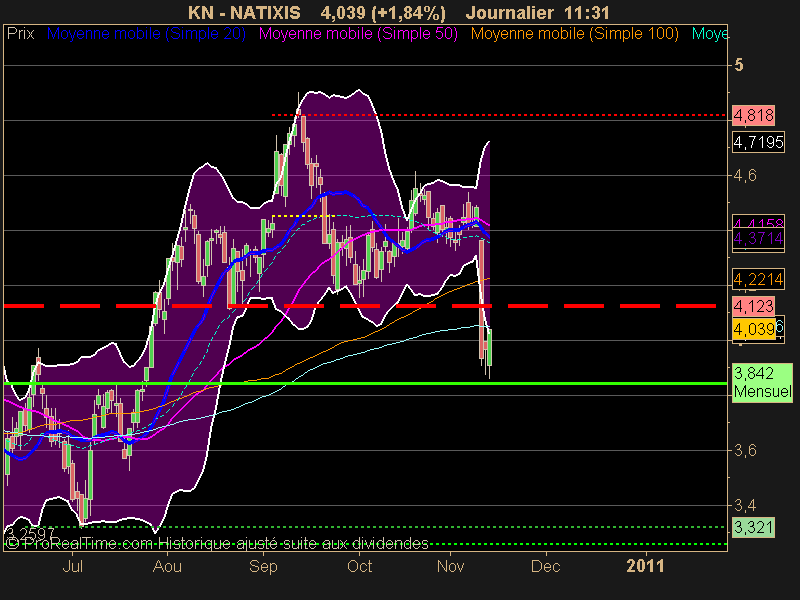Select Moyenne mobile (Simple 50) legend

coord(358,34)
